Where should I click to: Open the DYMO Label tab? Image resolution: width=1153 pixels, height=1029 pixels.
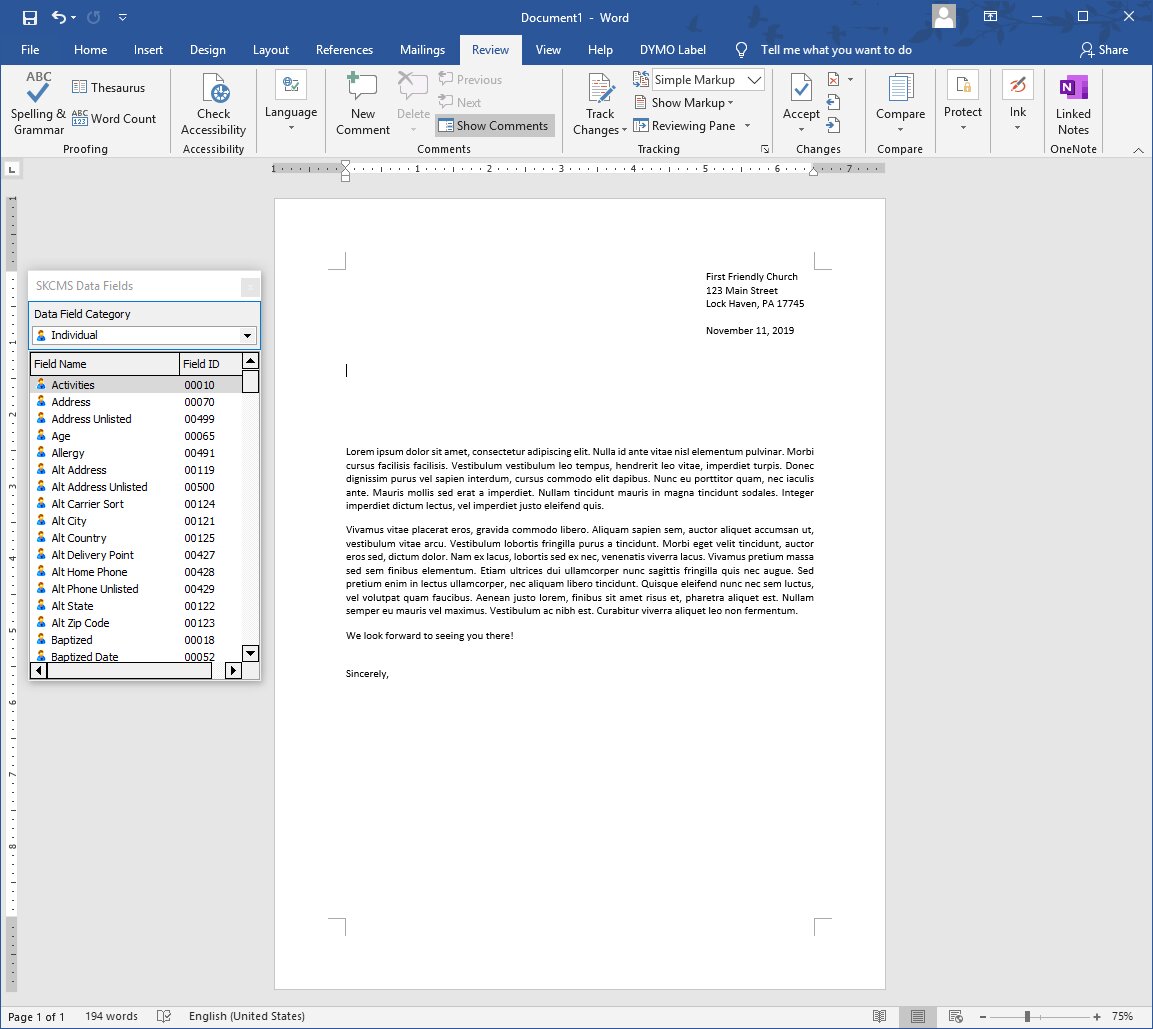(x=672, y=50)
